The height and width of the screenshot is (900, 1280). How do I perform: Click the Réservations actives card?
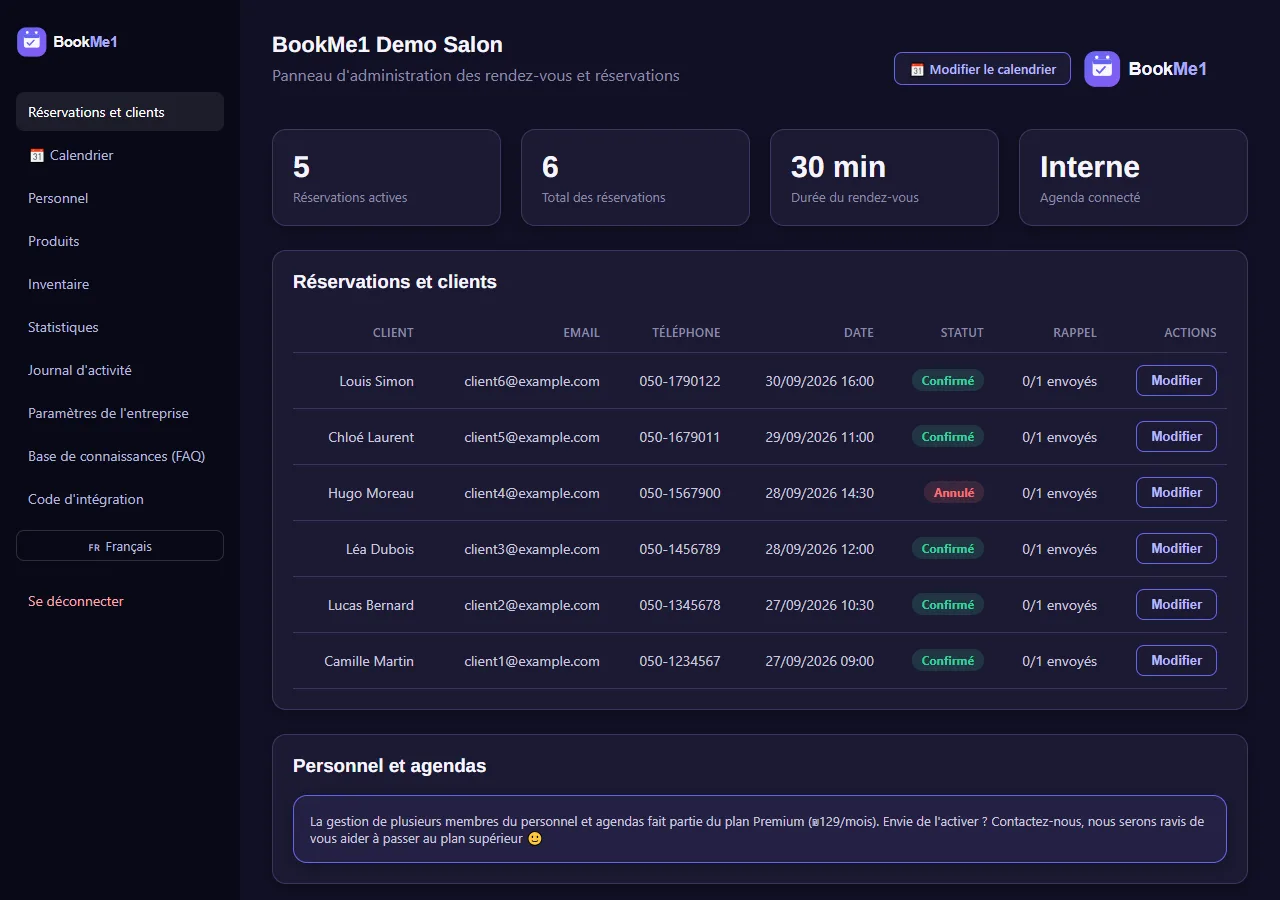[386, 177]
